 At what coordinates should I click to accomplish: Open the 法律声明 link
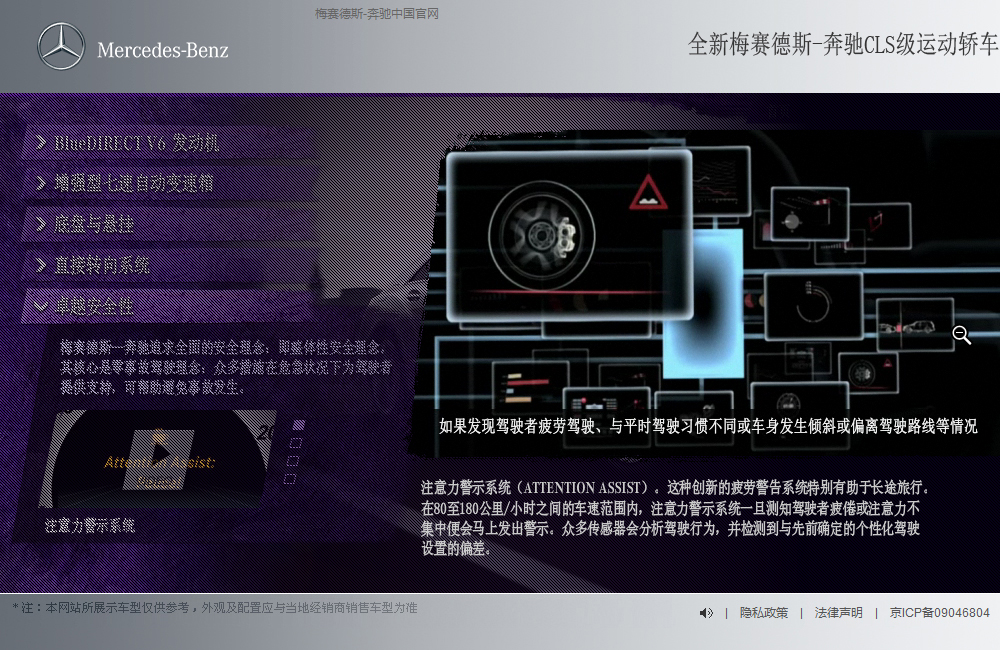point(838,613)
